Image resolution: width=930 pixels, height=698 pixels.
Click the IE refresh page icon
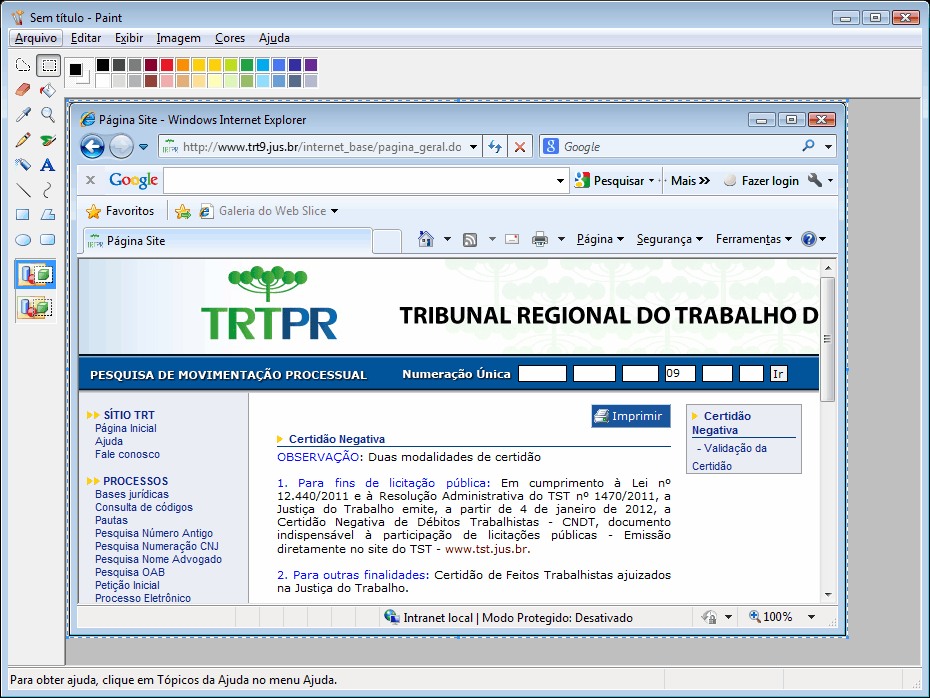(495, 146)
